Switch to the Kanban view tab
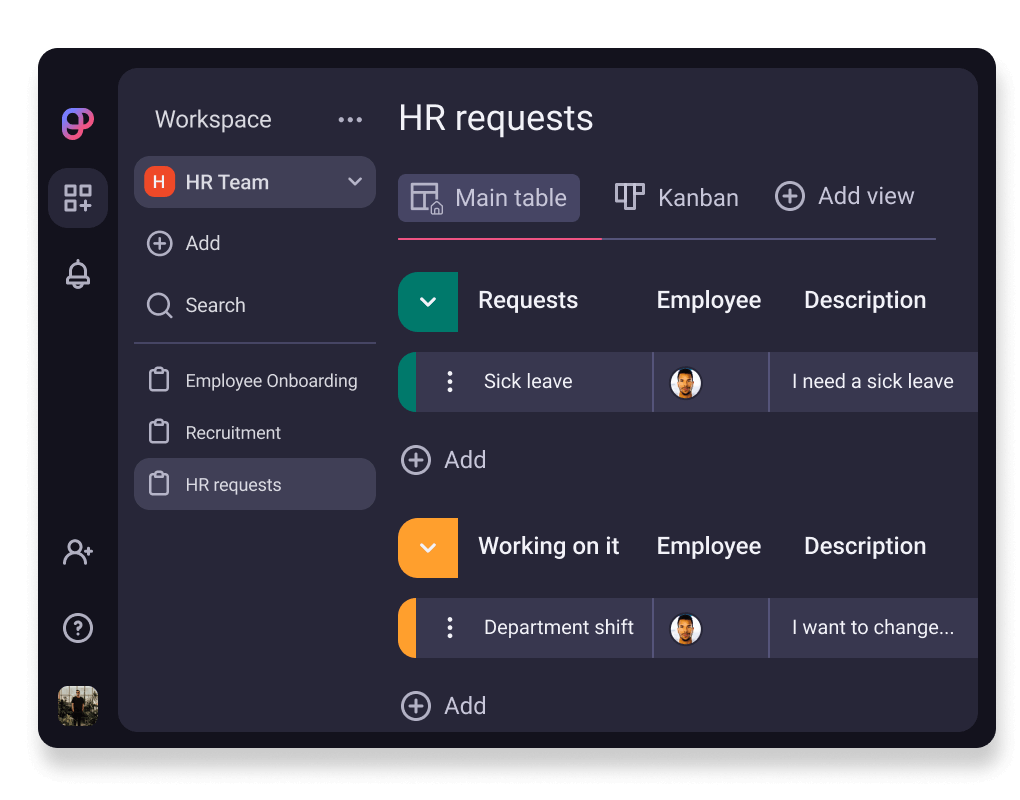 (677, 197)
